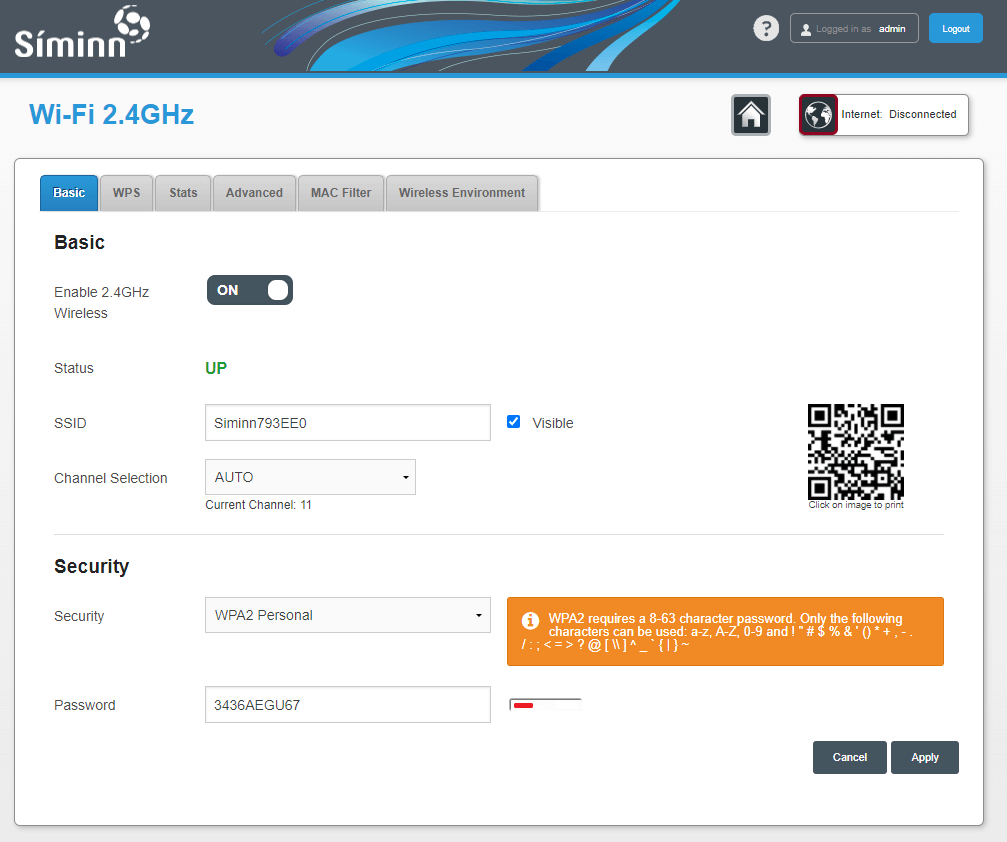Click the Cancel button
The width and height of the screenshot is (1007, 842).
[849, 757]
